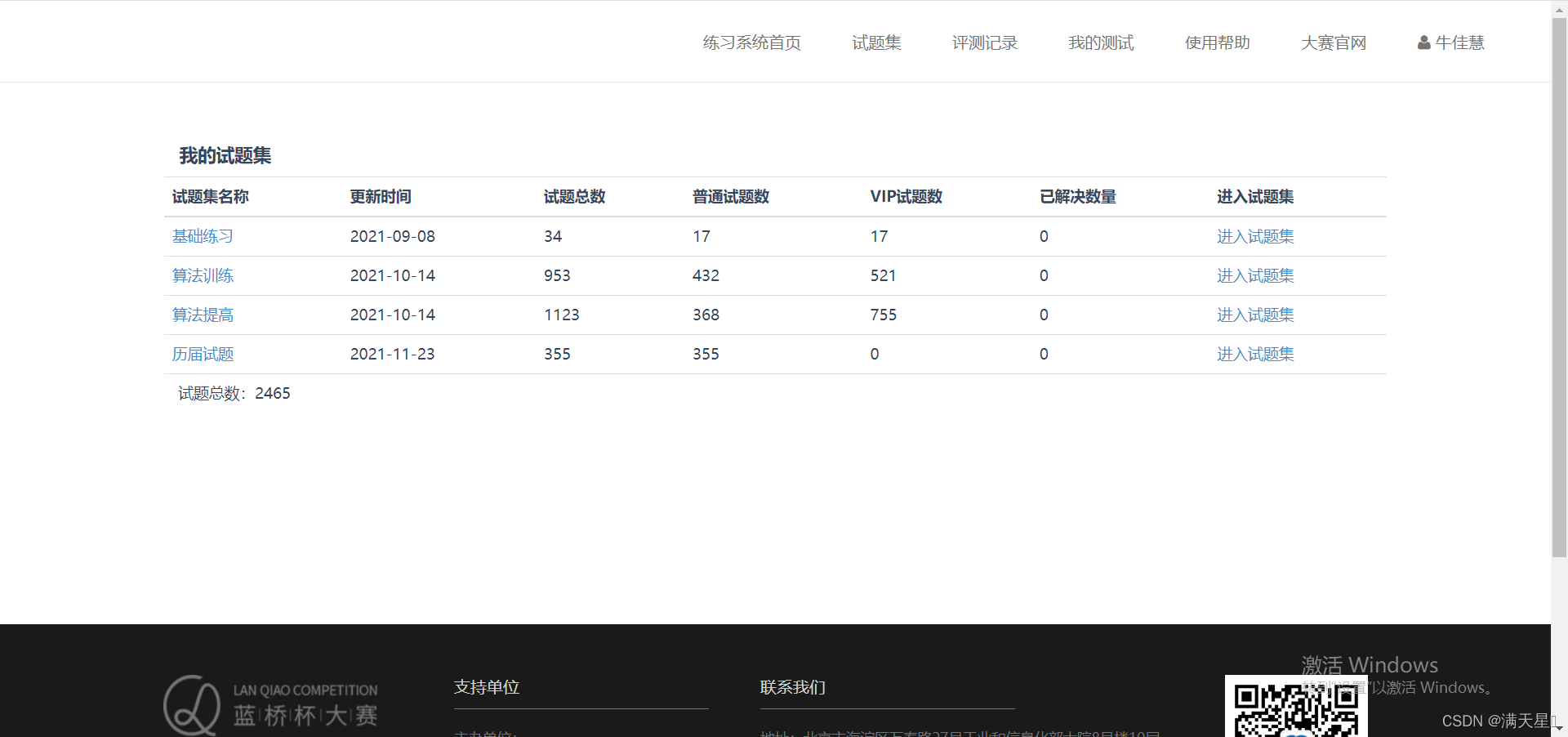Click 进入试题集 in the 算法训练 row
Viewport: 1568px width, 737px height.
[1255, 275]
